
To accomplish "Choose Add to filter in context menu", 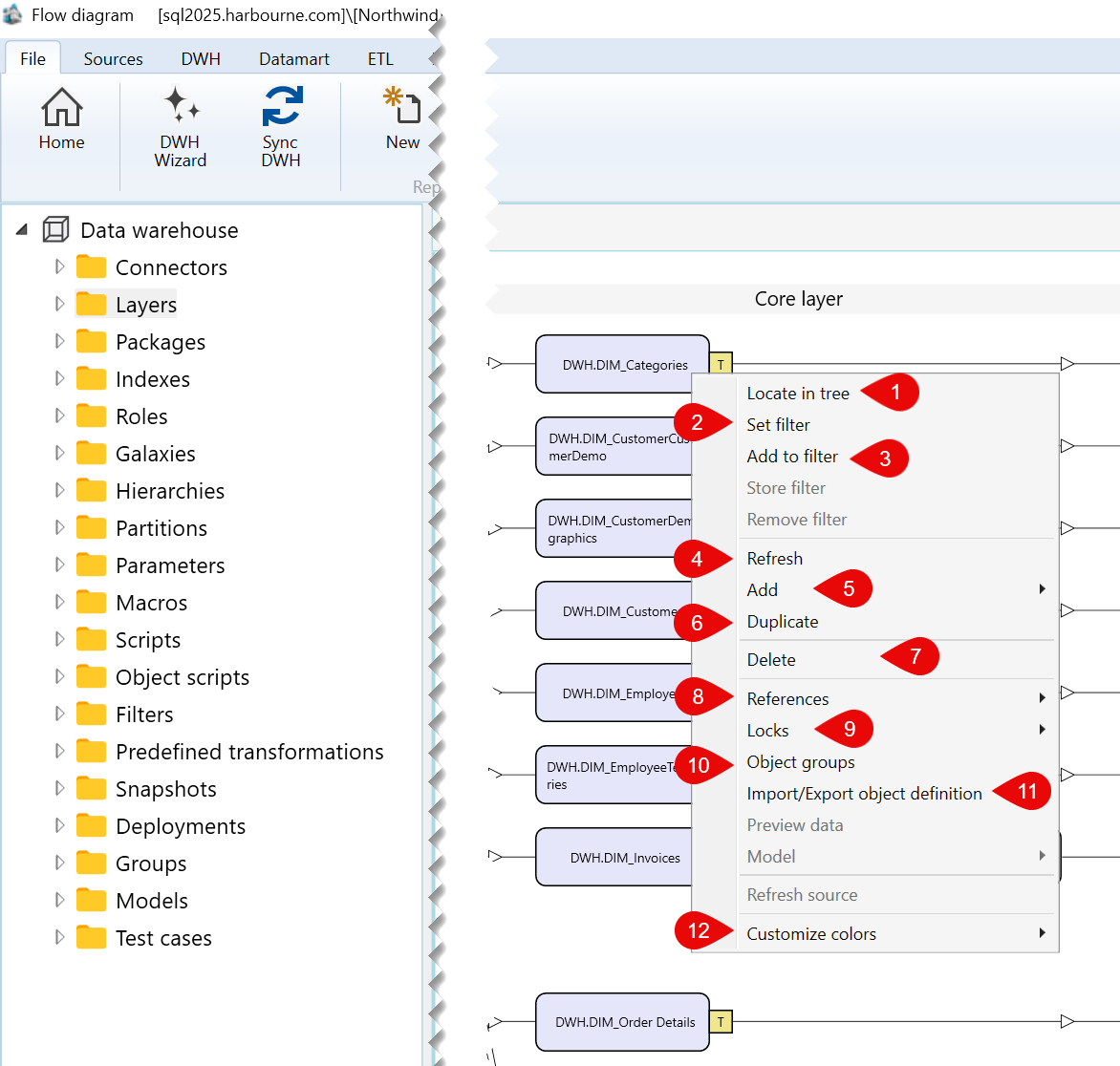I will (x=791, y=457).
